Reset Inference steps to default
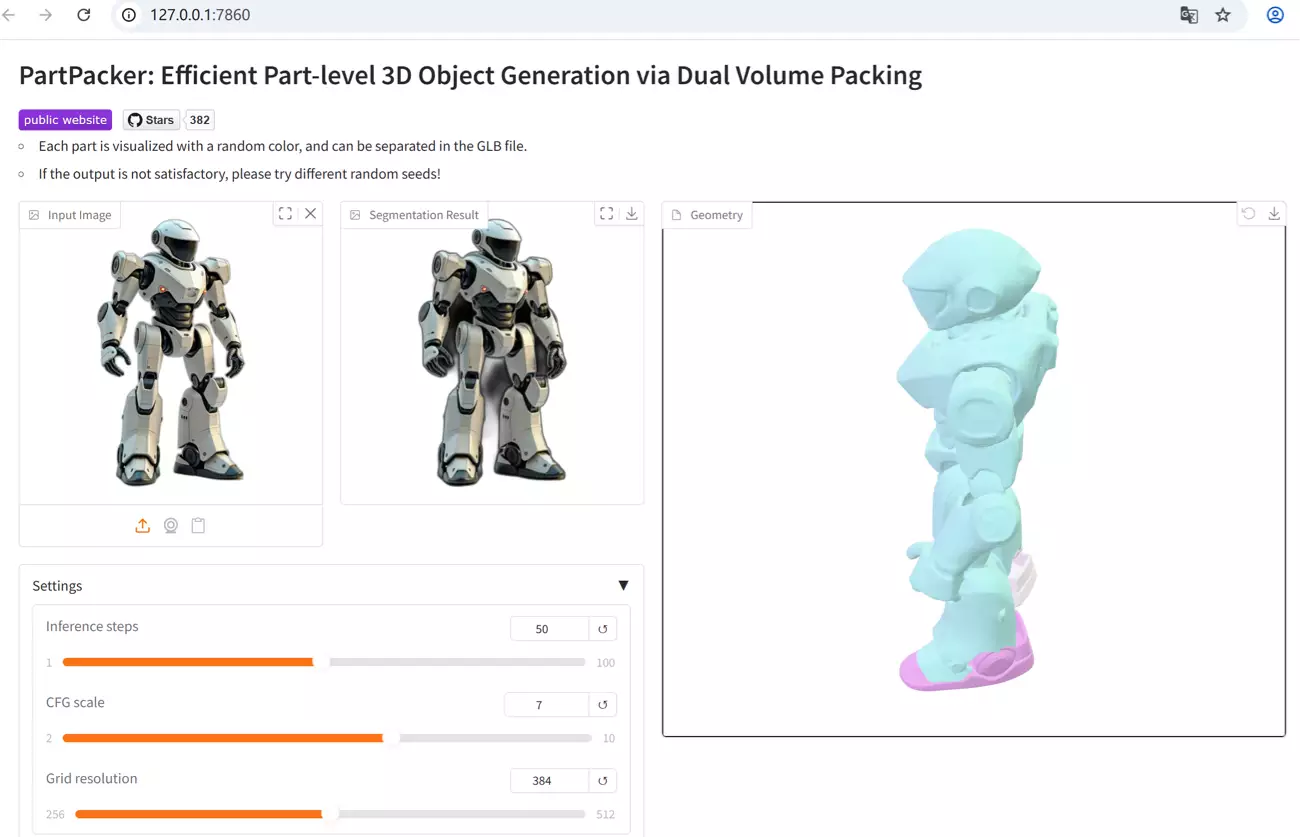The width and height of the screenshot is (1300, 837). [603, 629]
